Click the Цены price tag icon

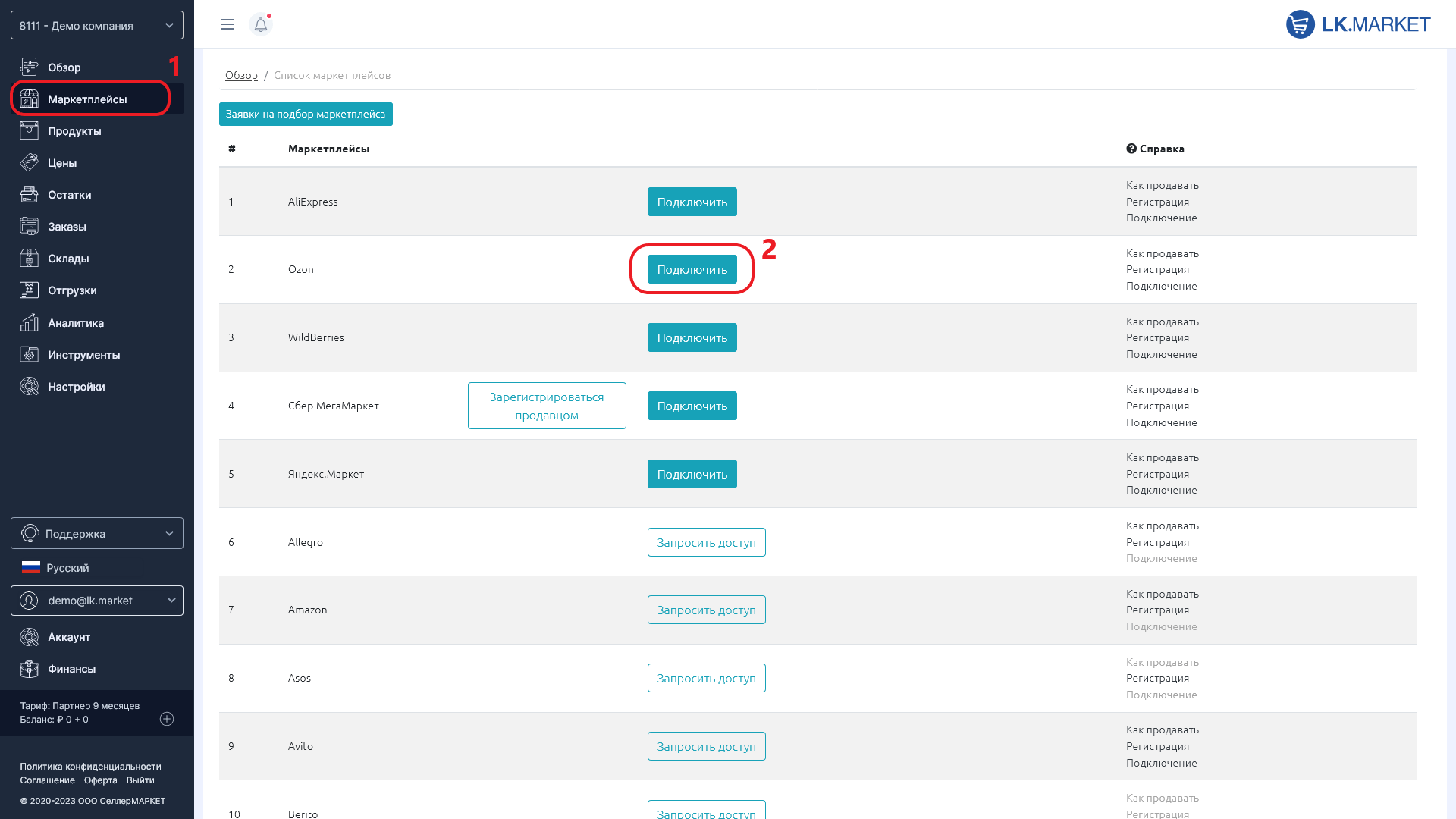(x=29, y=163)
